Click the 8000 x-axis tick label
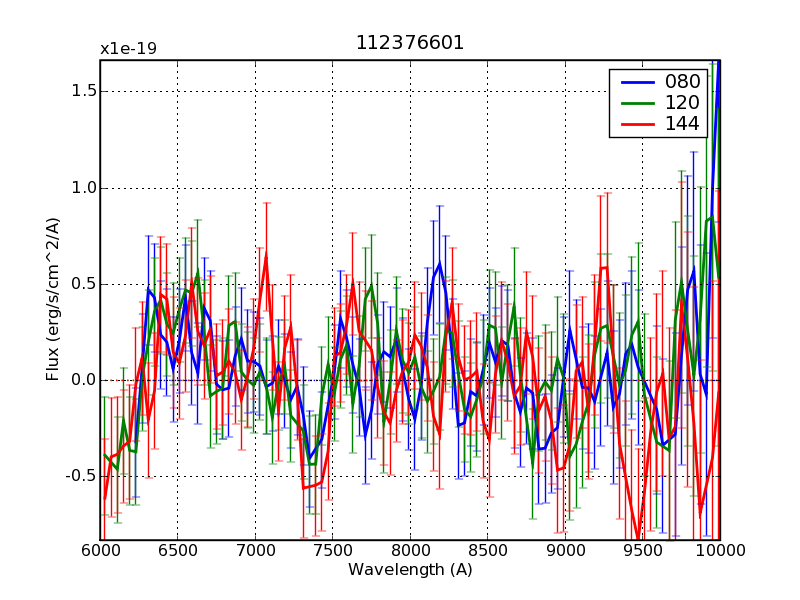This screenshot has width=800, height=600. (410, 551)
